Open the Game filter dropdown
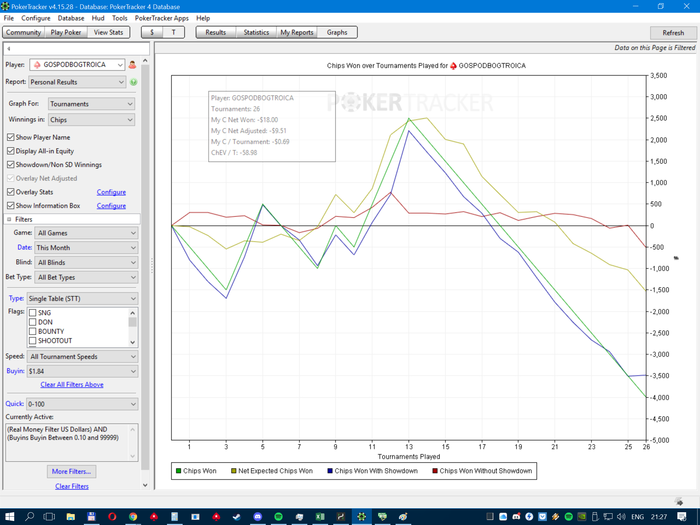Image resolution: width=700 pixels, height=525 pixels. click(x=86, y=233)
